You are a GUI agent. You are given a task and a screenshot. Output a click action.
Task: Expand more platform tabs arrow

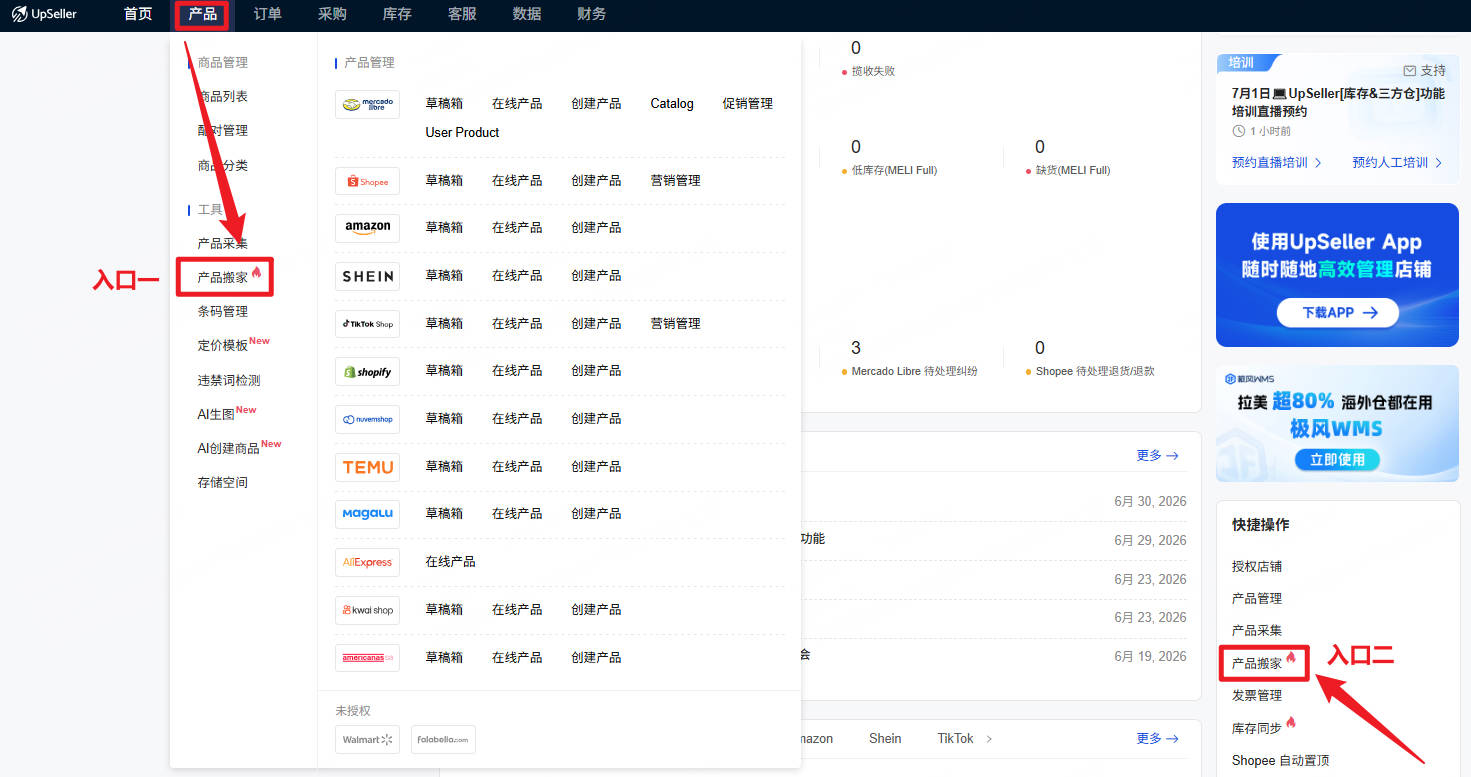click(990, 738)
